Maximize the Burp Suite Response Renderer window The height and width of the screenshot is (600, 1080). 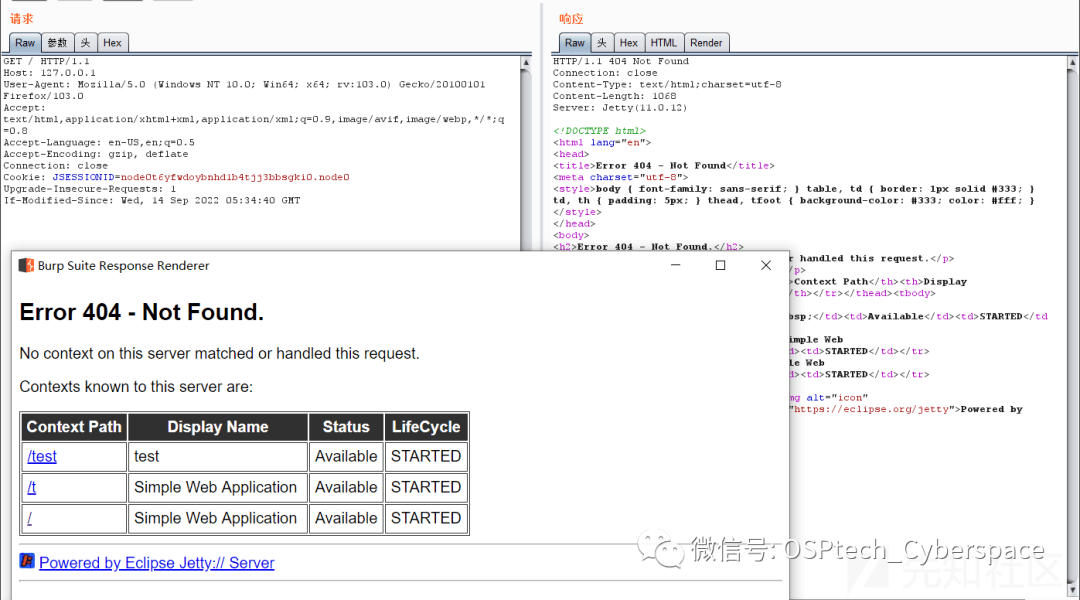[720, 265]
